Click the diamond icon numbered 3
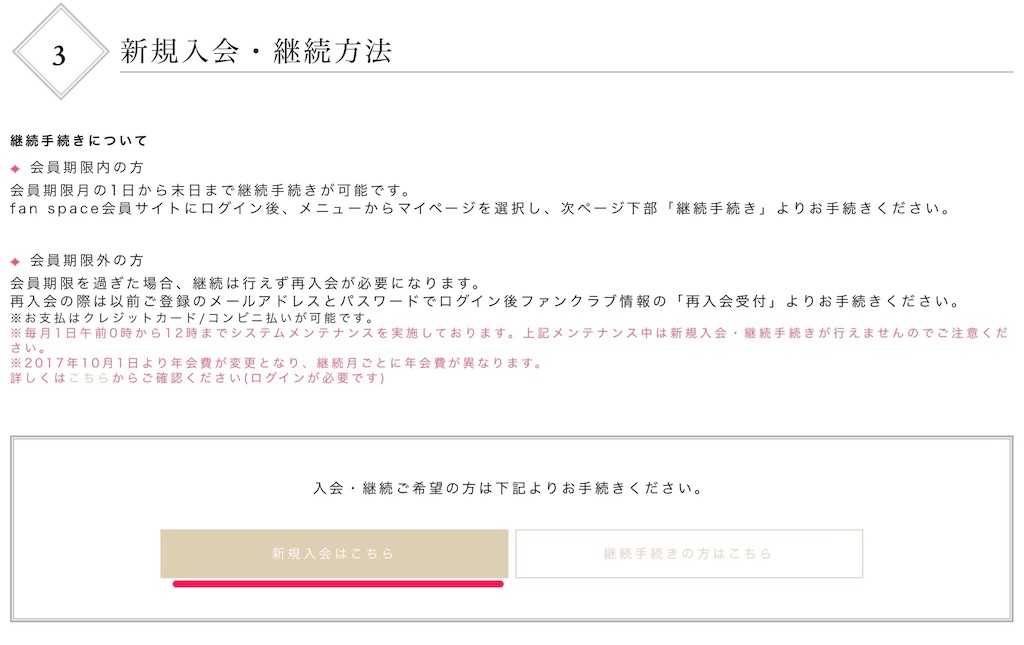 coord(60,52)
